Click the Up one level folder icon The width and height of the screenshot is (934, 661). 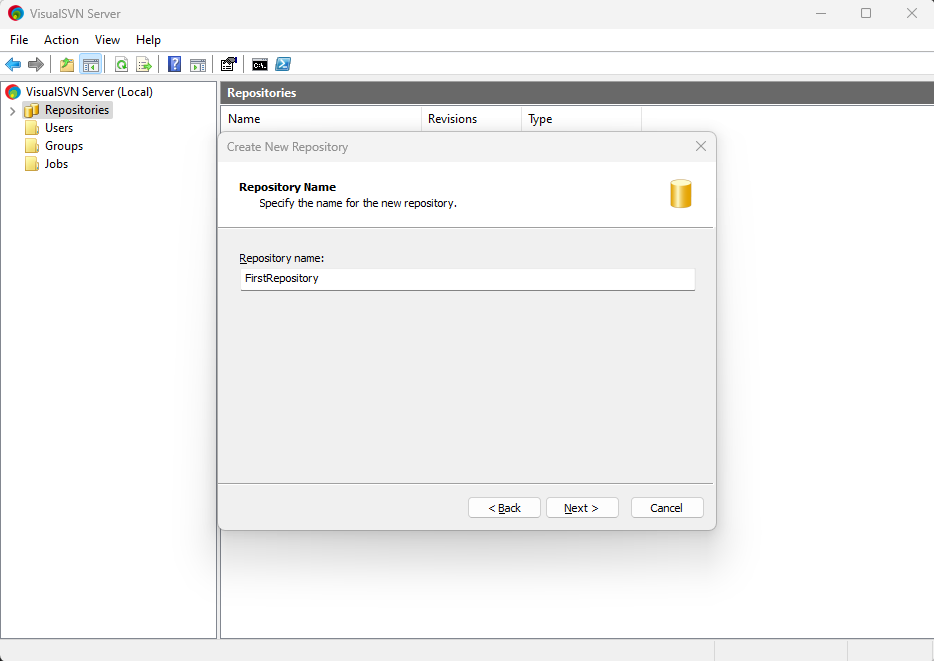point(67,65)
